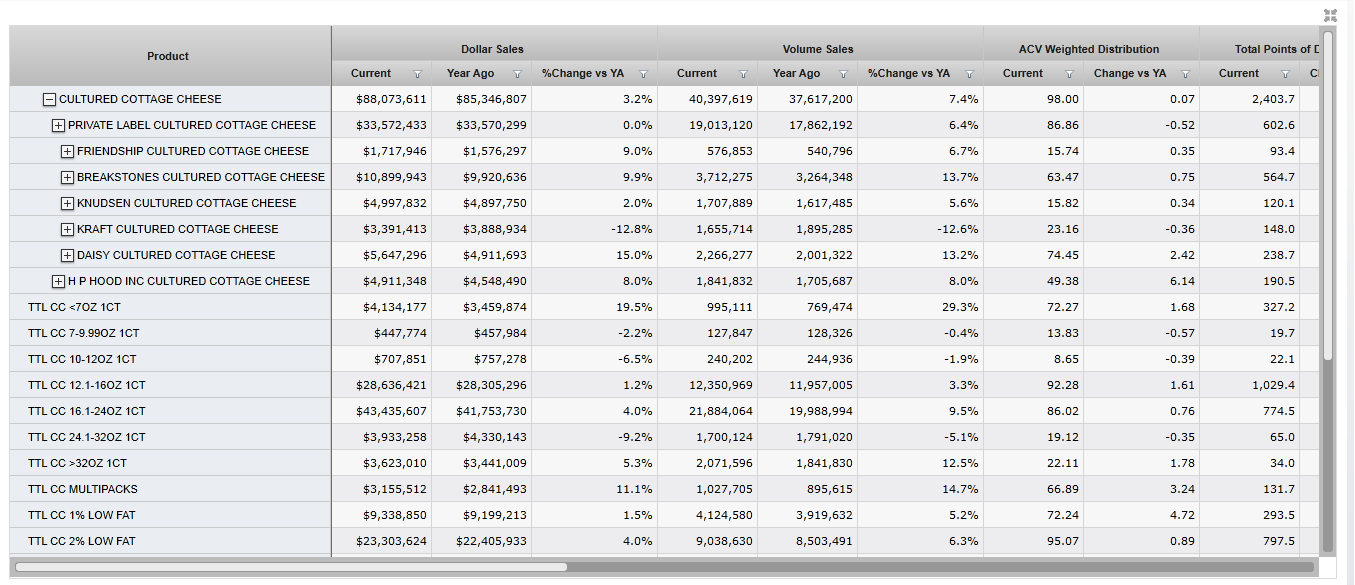Click filter icon for Volume Sales Year Ago
This screenshot has width=1355, height=585.
(843, 74)
